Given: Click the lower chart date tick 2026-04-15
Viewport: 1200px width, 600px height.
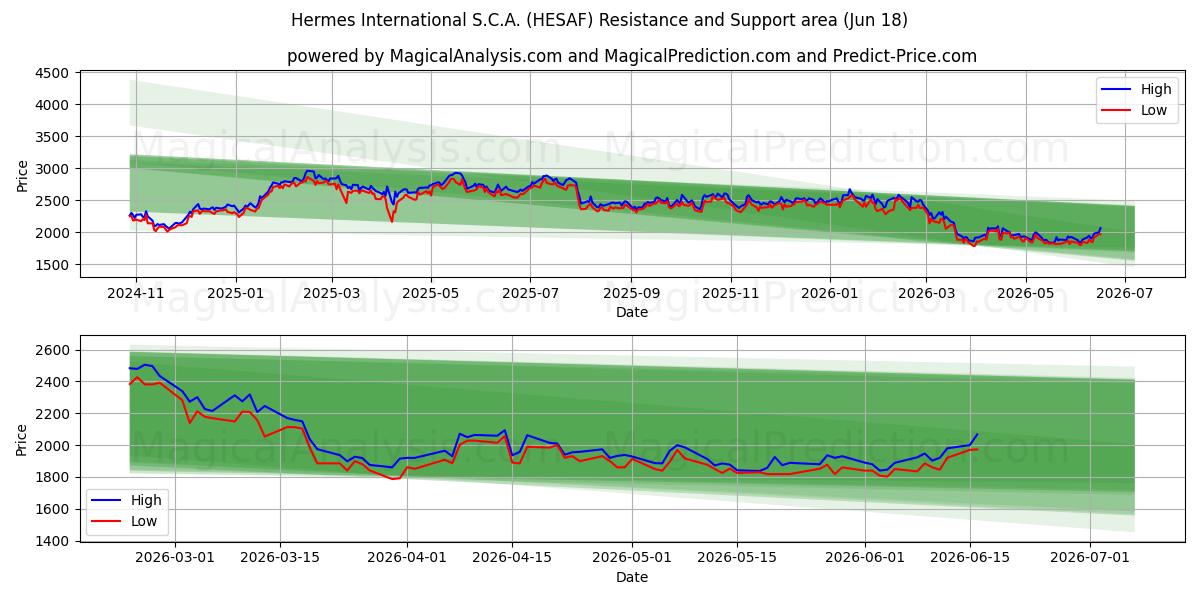Looking at the screenshot, I should [x=512, y=559].
